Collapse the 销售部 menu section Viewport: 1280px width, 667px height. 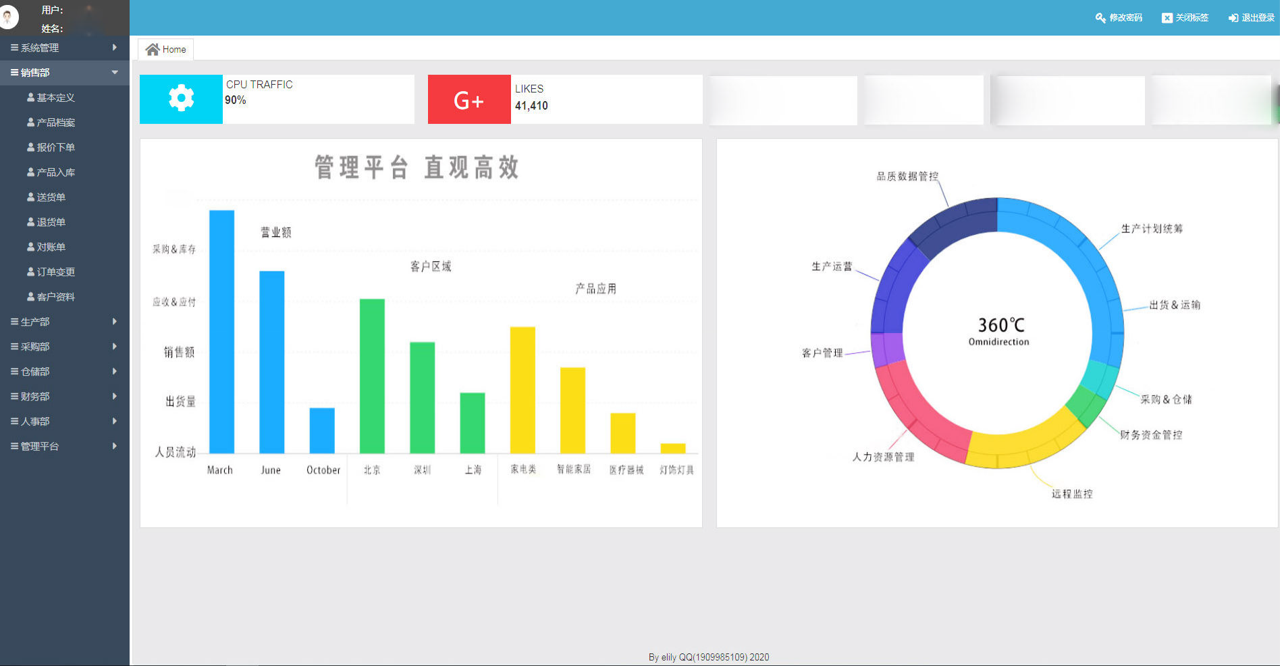click(x=64, y=73)
